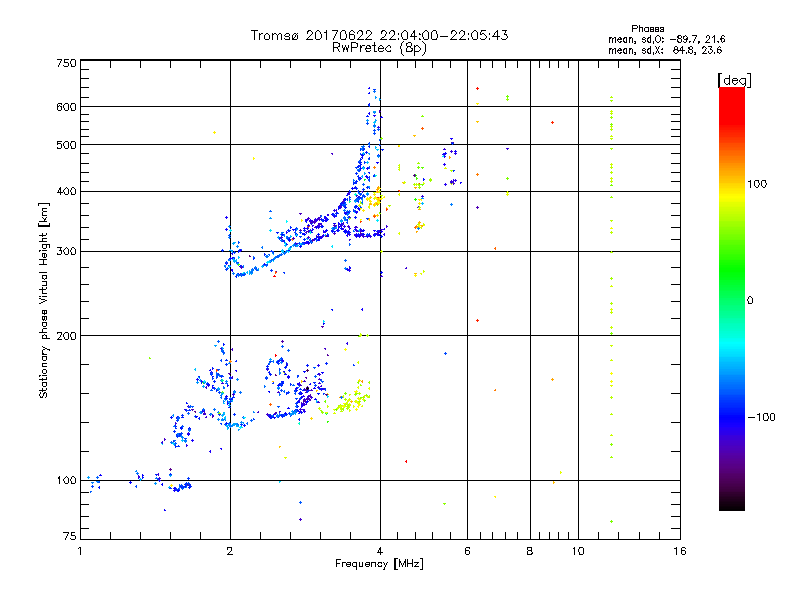This screenshot has height=600, width=800.
Task: Click the 200 tick on the height axis
Action: tap(66, 335)
